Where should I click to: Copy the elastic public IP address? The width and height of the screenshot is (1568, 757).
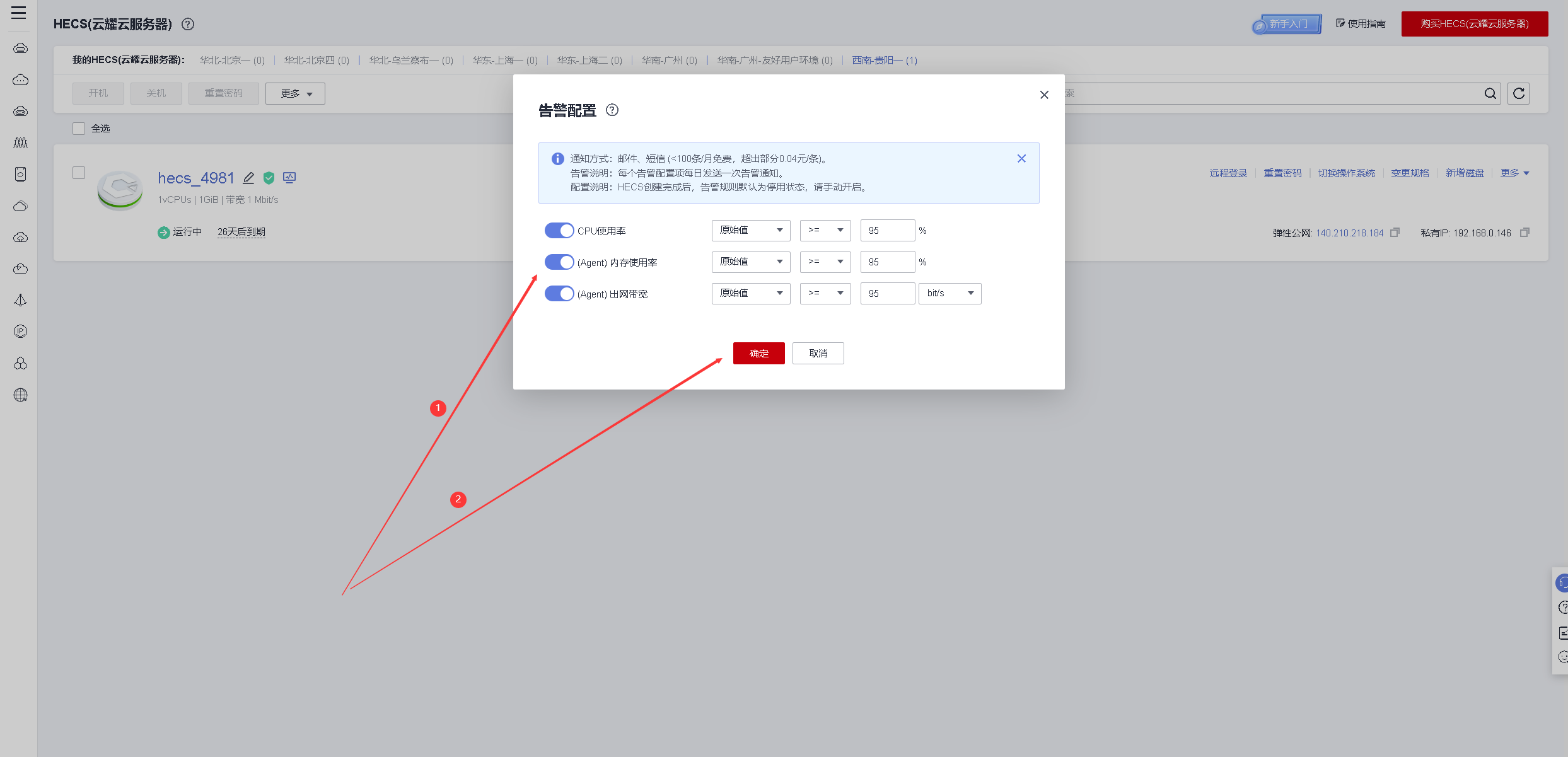coord(1395,233)
